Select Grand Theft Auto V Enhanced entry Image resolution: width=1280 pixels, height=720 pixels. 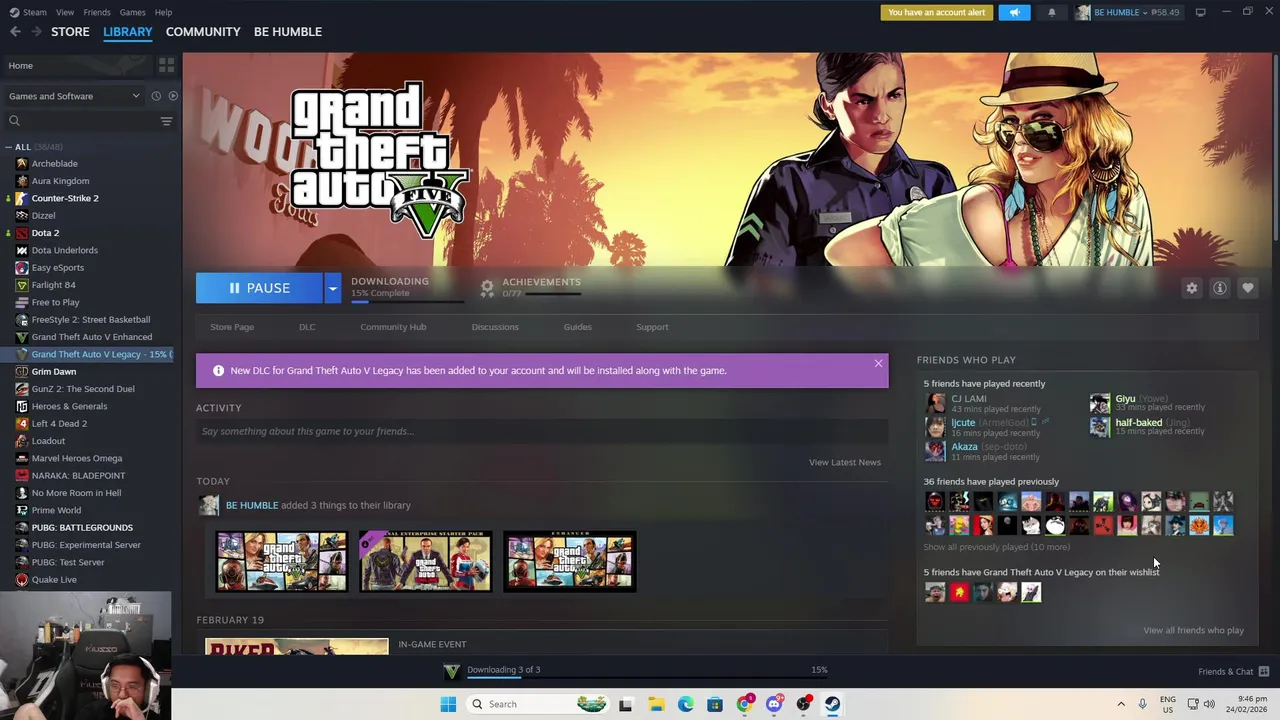point(91,337)
